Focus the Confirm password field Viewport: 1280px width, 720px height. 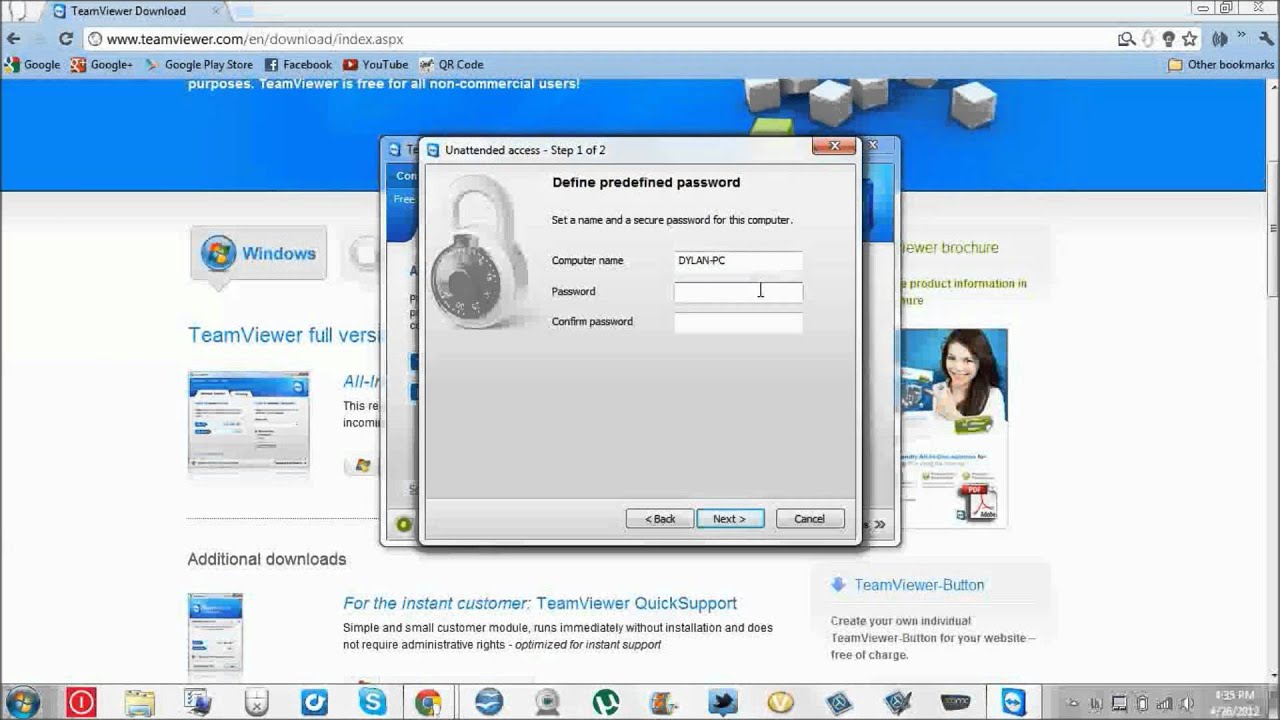738,322
